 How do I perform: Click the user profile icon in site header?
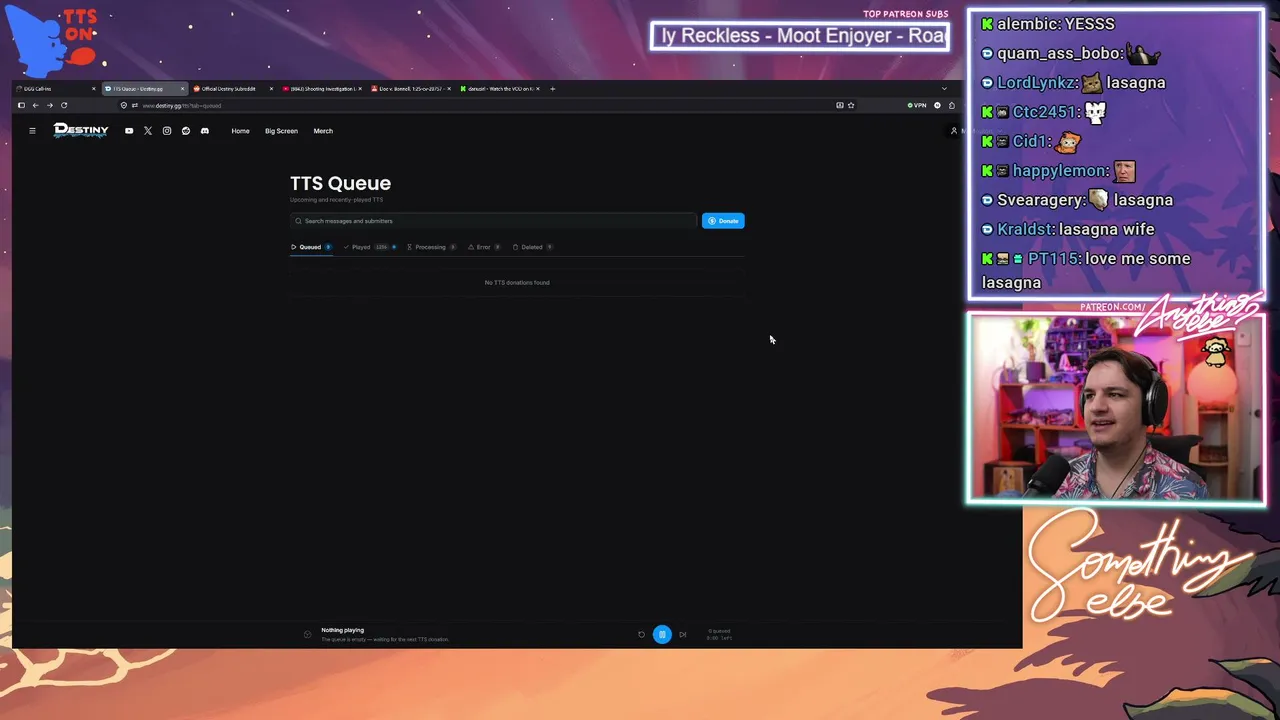click(x=954, y=131)
